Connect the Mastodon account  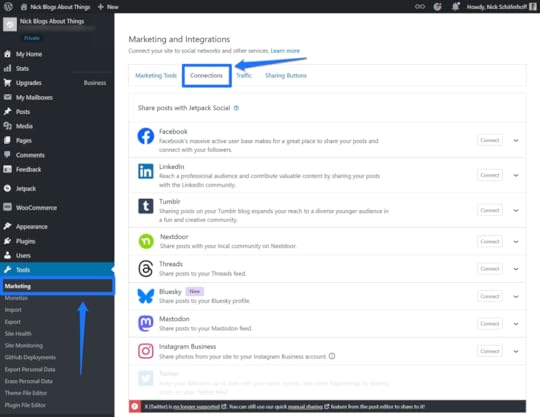click(490, 324)
